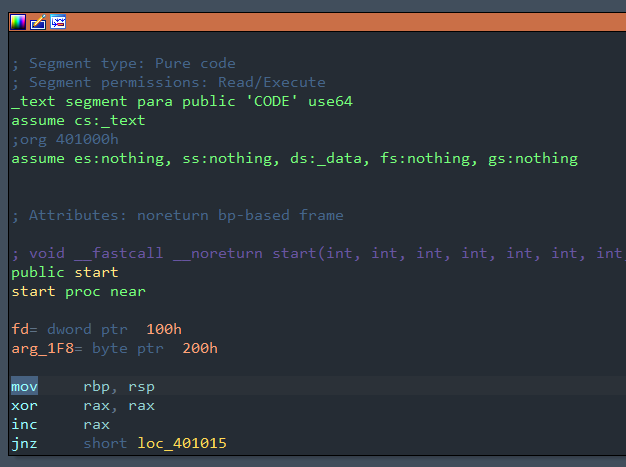Click the 'assume cs:_text' line
Viewport: 626px width, 467px height.
click(x=78, y=121)
